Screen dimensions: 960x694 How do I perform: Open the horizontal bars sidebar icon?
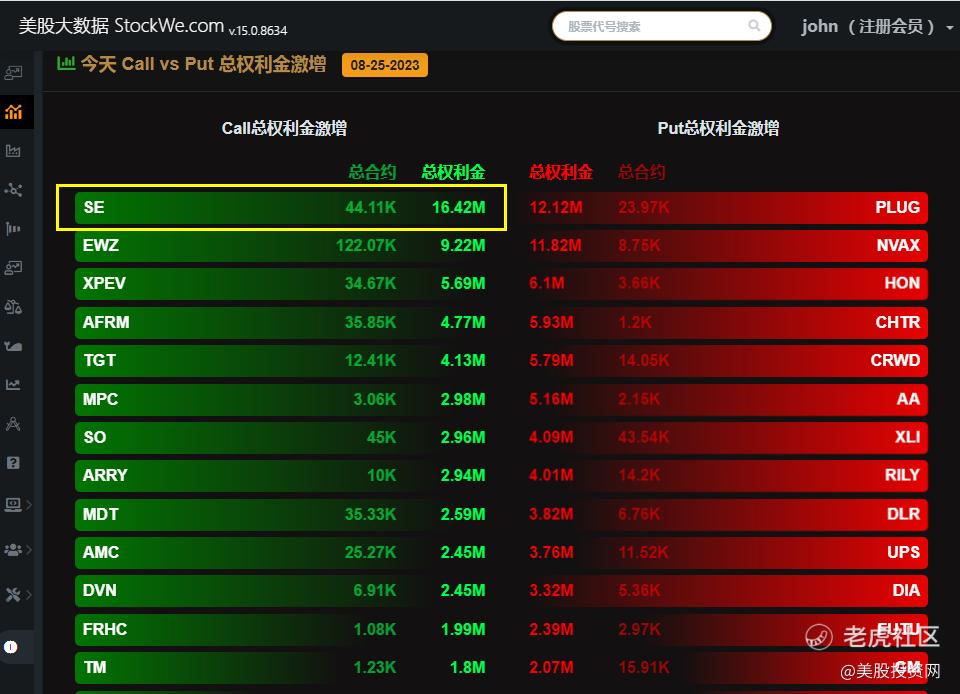13,228
